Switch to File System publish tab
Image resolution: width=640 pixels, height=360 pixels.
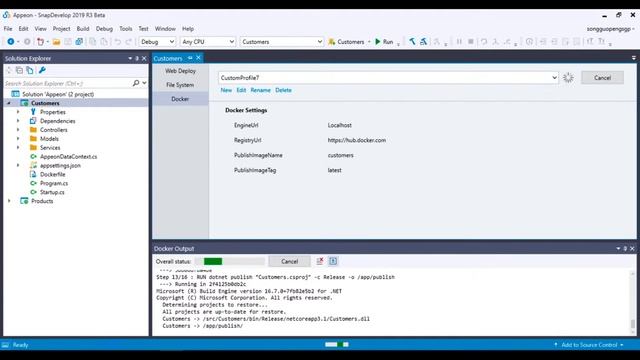[180, 85]
